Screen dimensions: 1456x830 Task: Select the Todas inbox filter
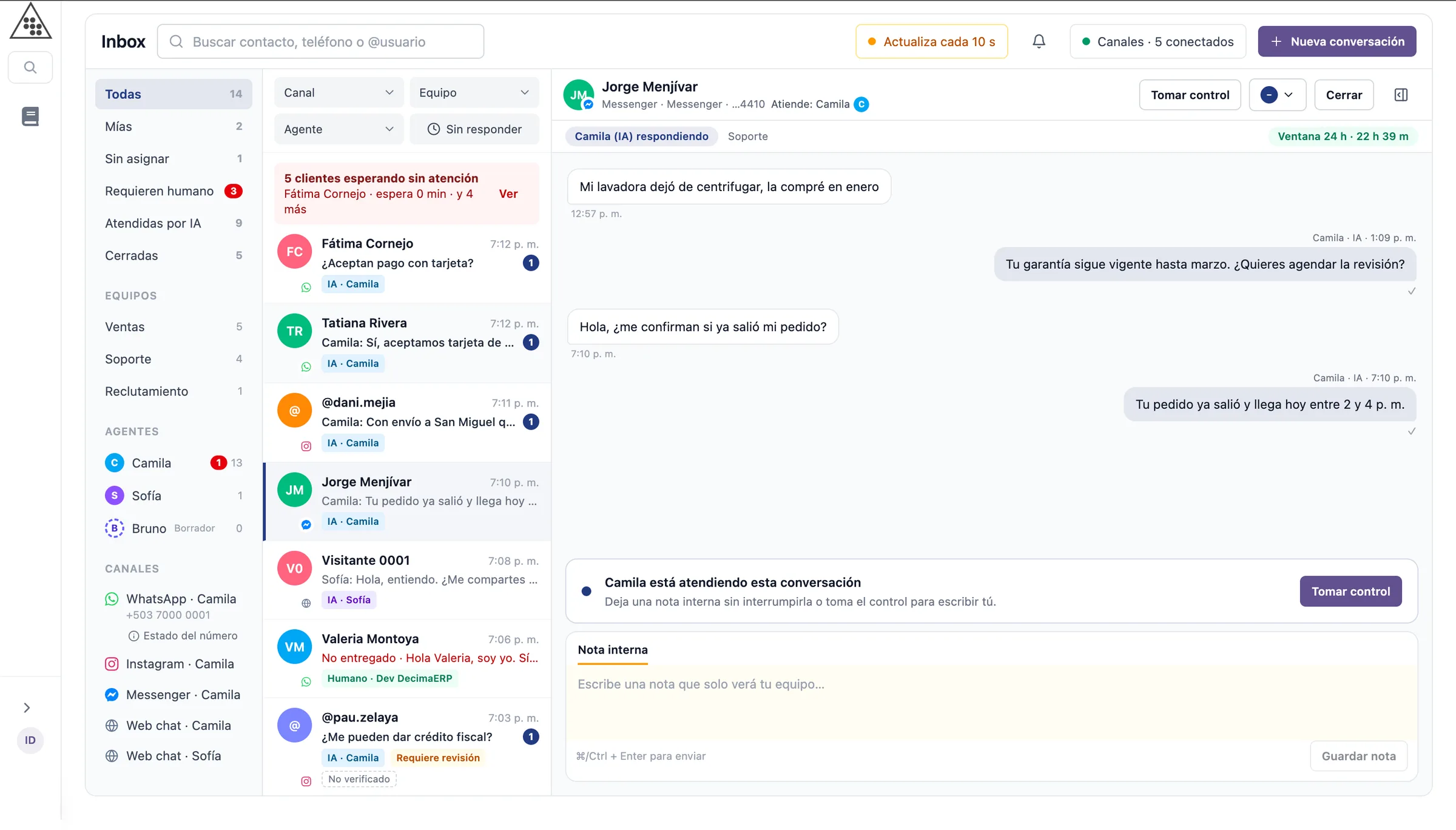tap(174, 94)
